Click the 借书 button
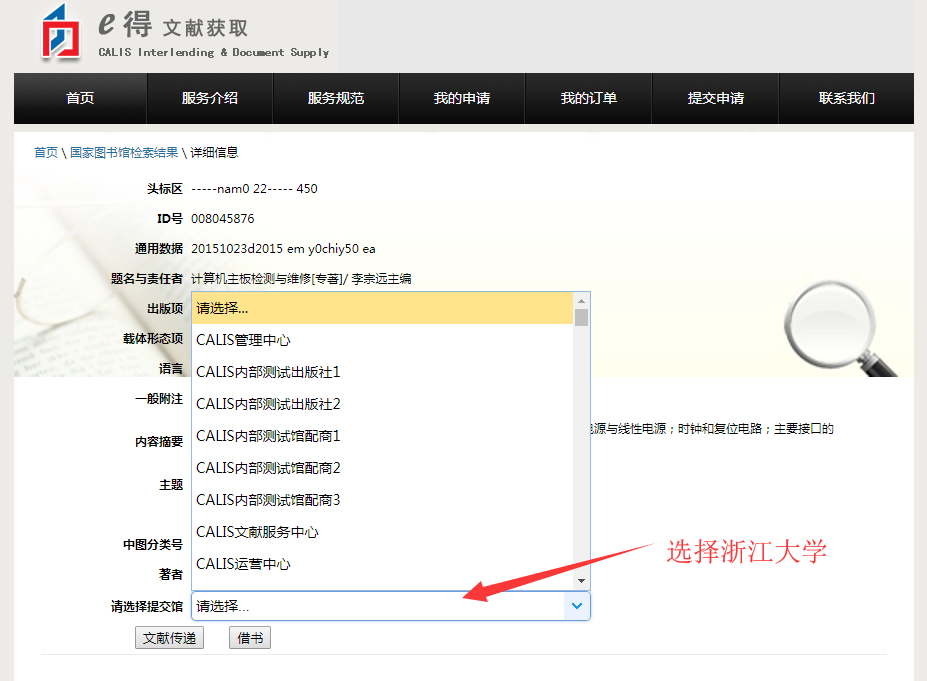927x681 pixels. [x=250, y=638]
